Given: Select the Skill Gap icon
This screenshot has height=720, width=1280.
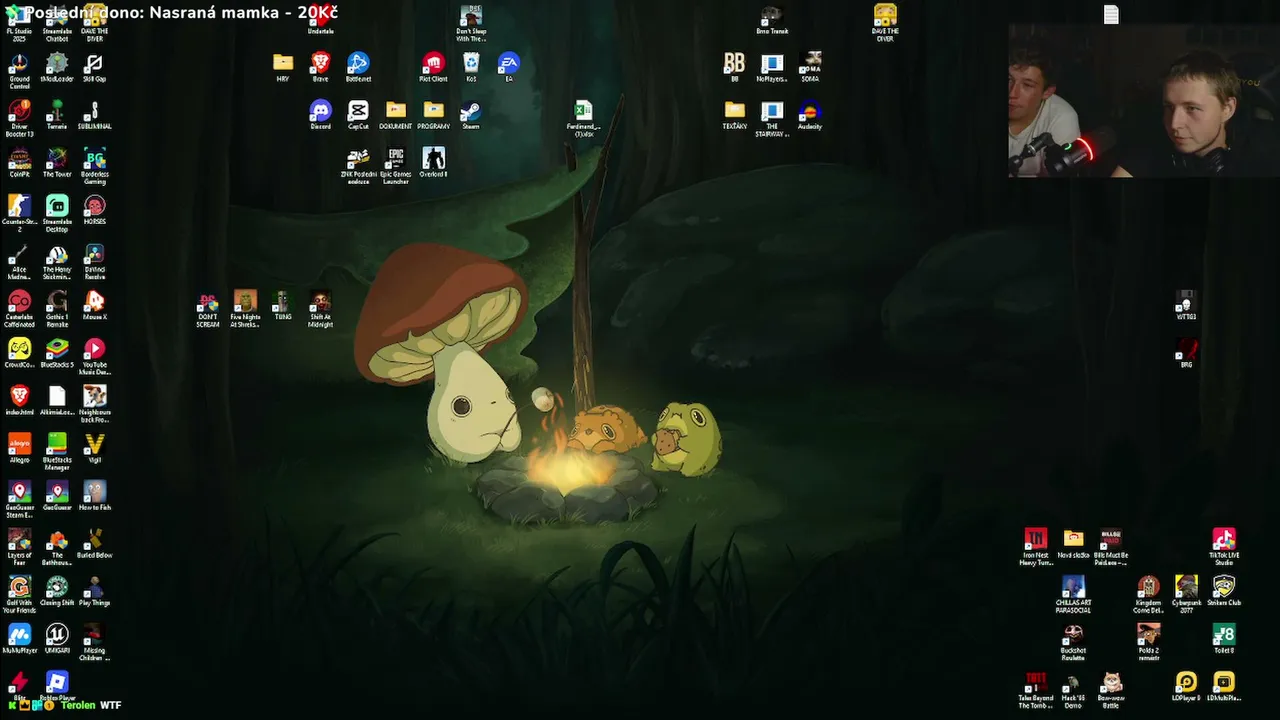Looking at the screenshot, I should (x=94, y=67).
